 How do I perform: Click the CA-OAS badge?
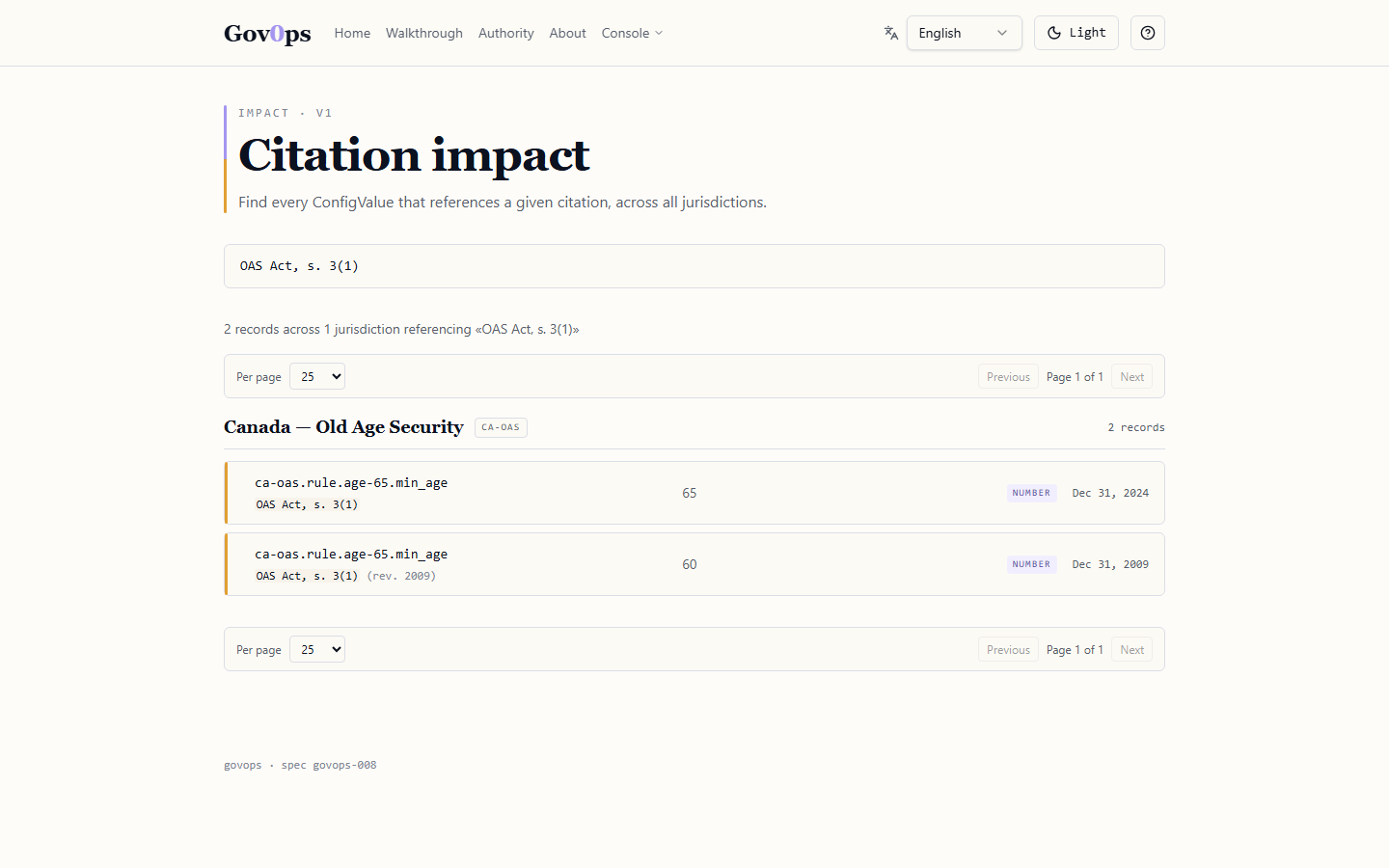[x=501, y=427]
